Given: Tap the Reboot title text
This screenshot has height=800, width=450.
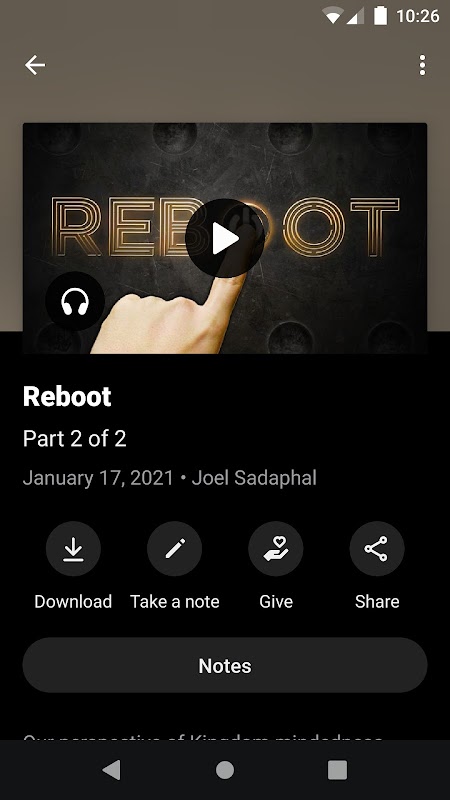Looking at the screenshot, I should click(x=67, y=396).
